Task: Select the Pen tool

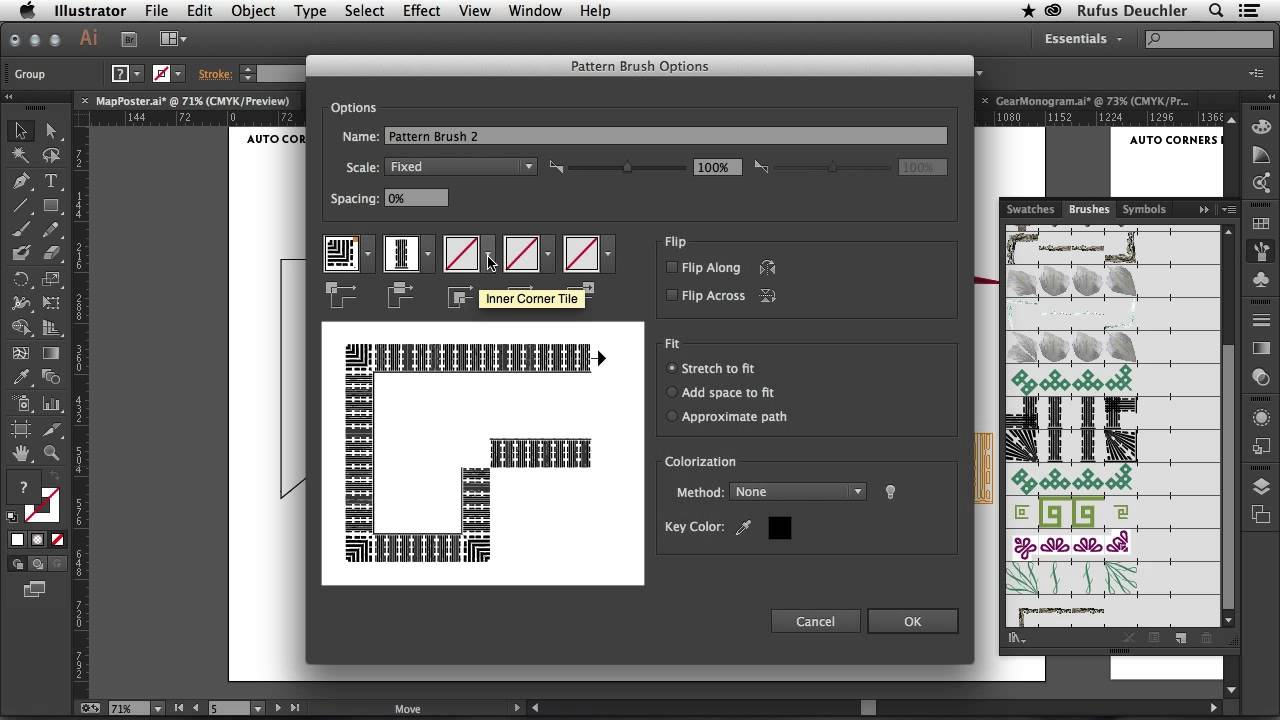Action: pos(21,181)
